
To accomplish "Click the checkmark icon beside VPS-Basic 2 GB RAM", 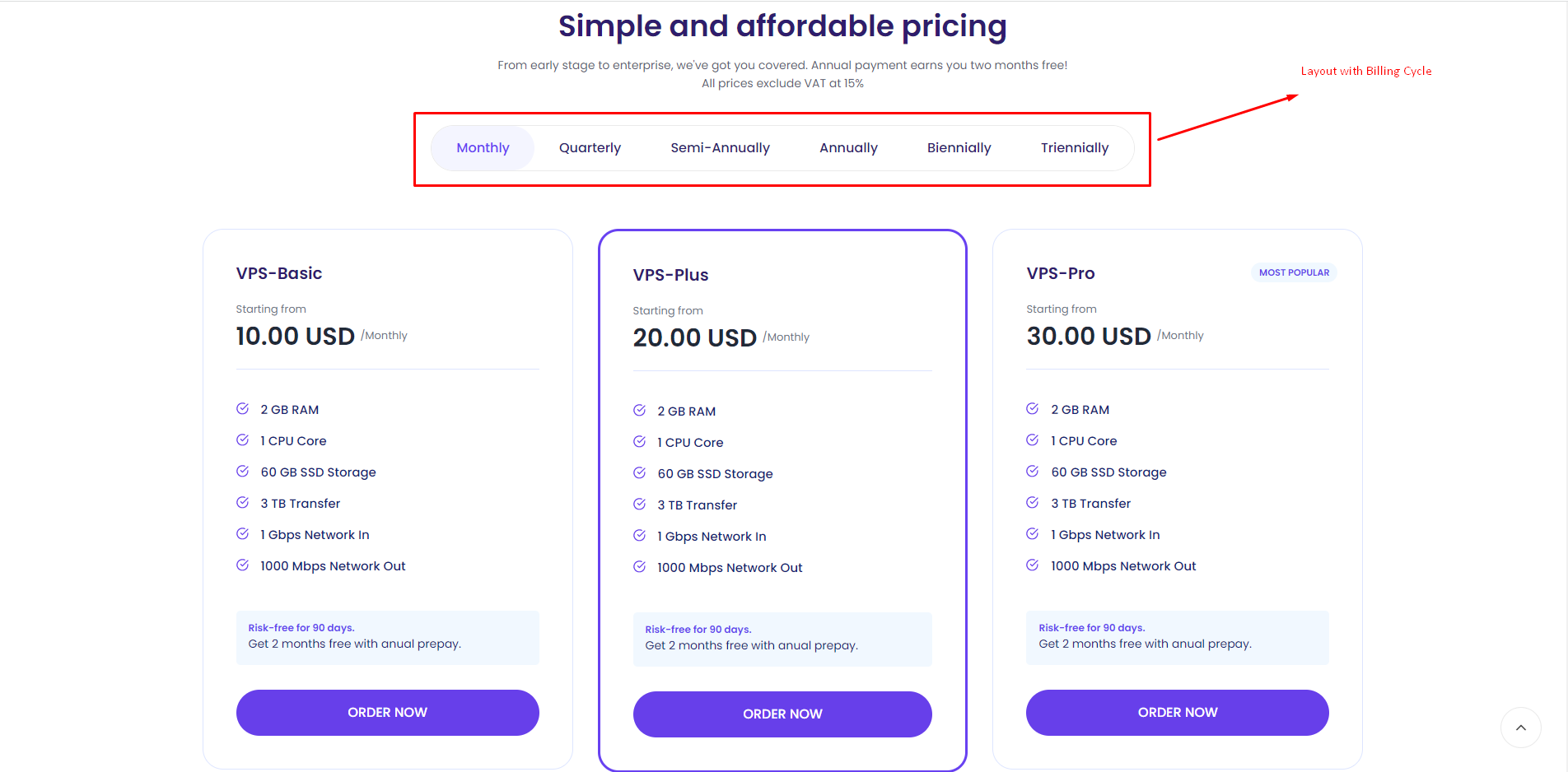I will 243,409.
